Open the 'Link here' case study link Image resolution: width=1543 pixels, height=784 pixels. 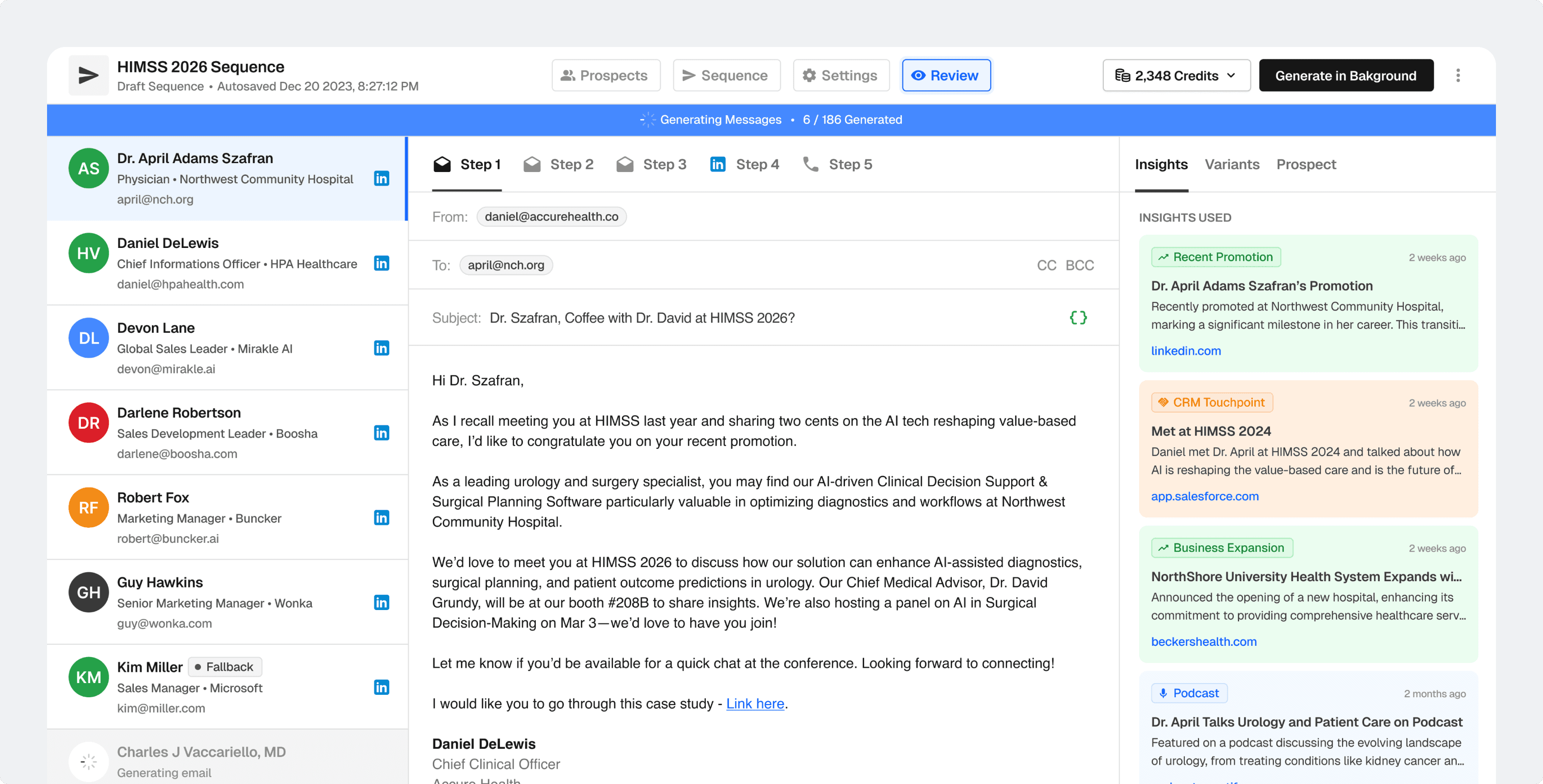755,704
